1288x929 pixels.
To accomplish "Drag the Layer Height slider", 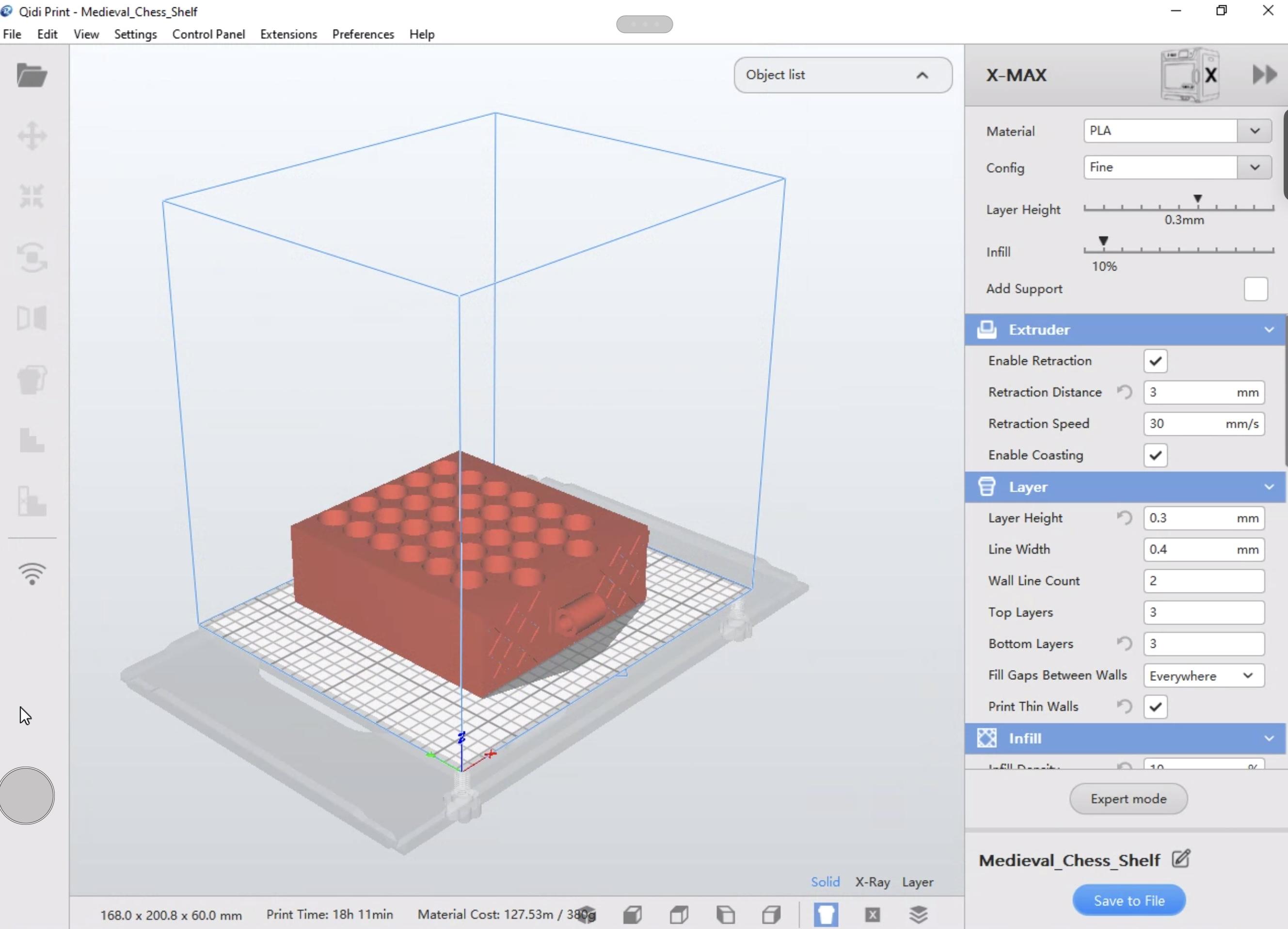I will [x=1198, y=199].
